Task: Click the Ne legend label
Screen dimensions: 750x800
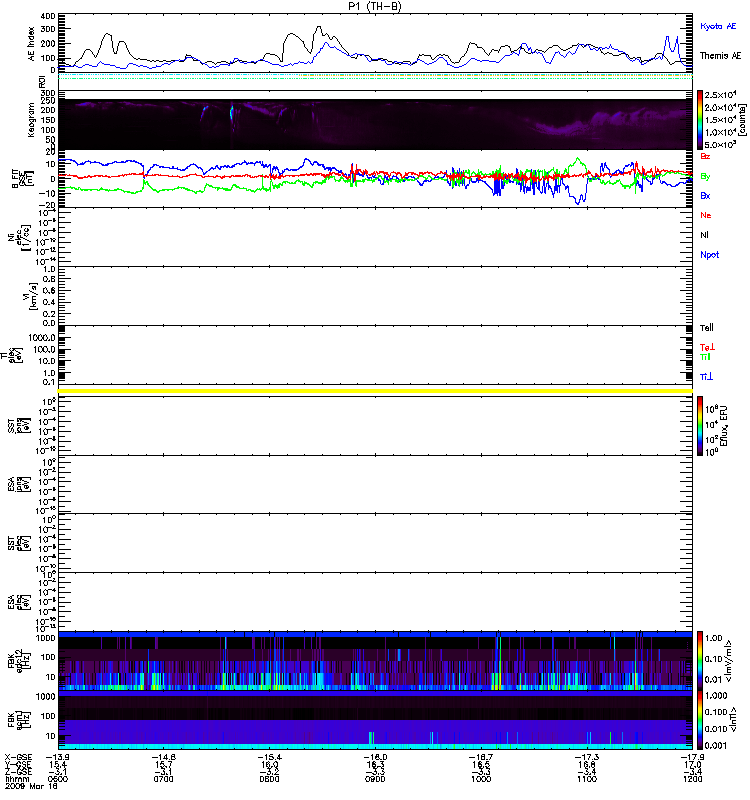Action: 706,215
